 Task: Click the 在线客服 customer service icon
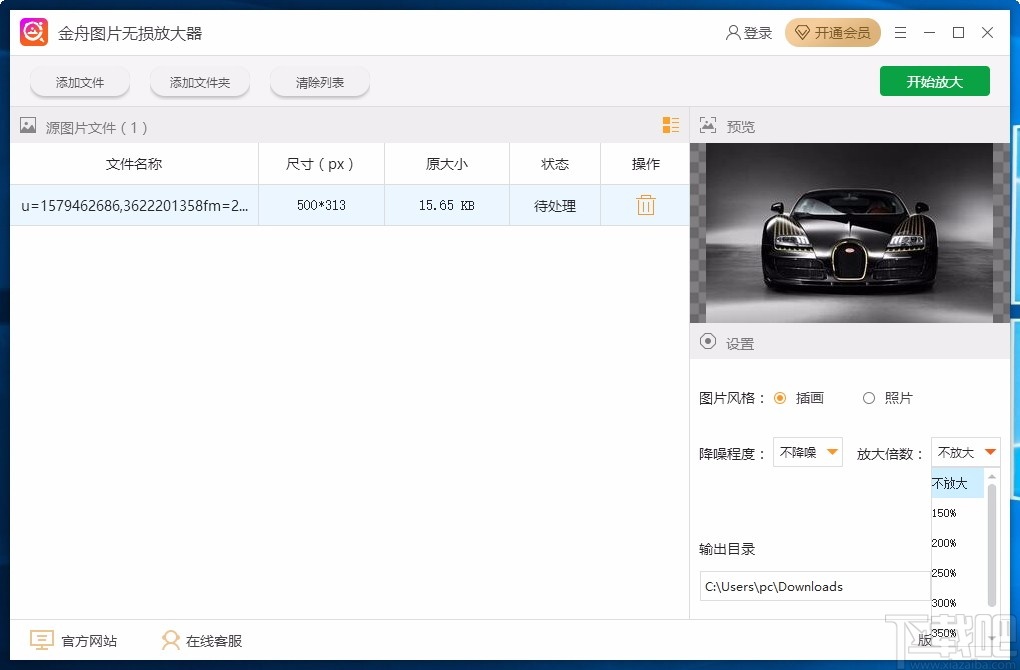tap(170, 639)
